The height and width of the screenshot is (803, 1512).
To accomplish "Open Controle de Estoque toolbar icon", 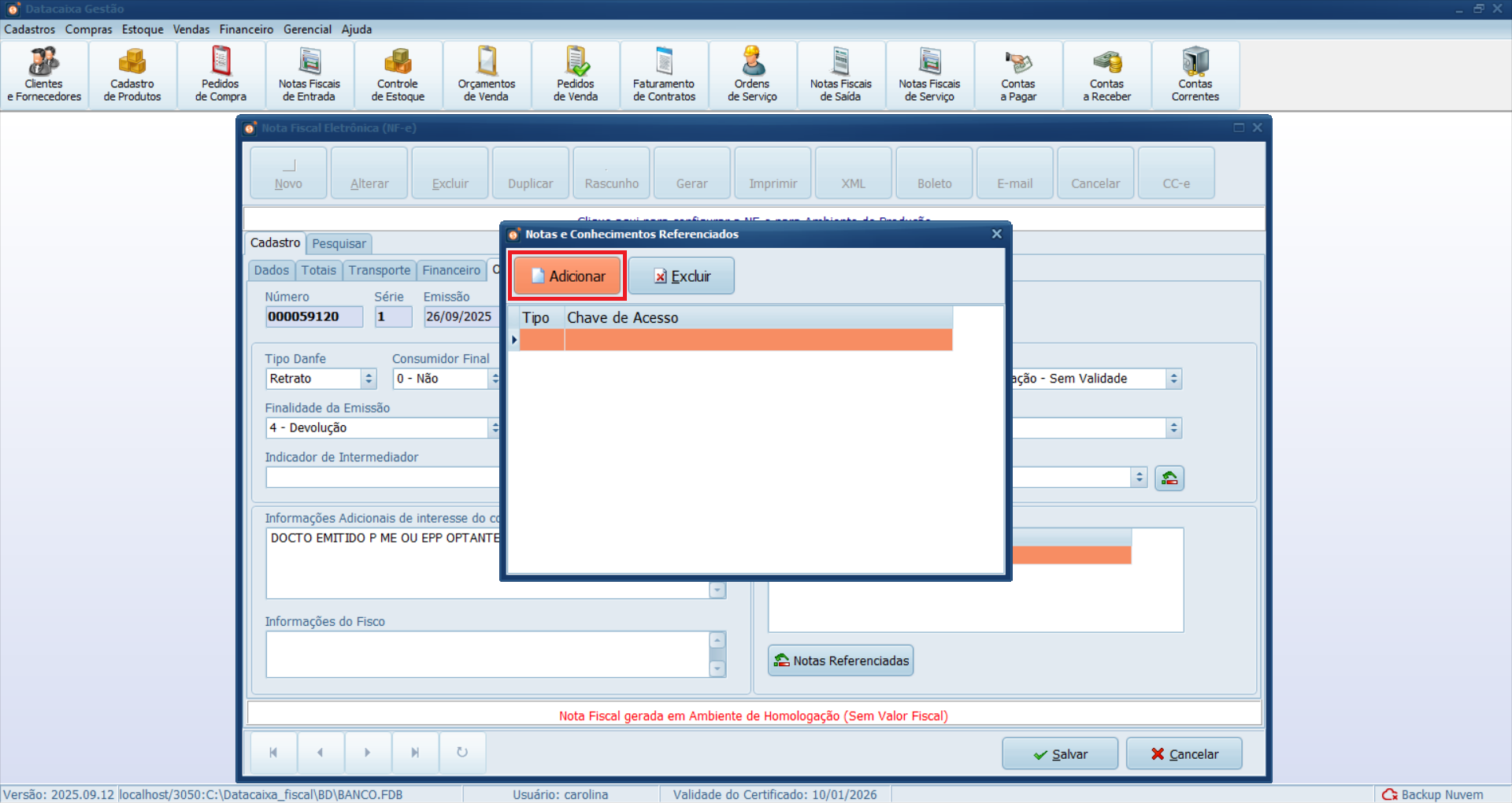I will click(398, 76).
